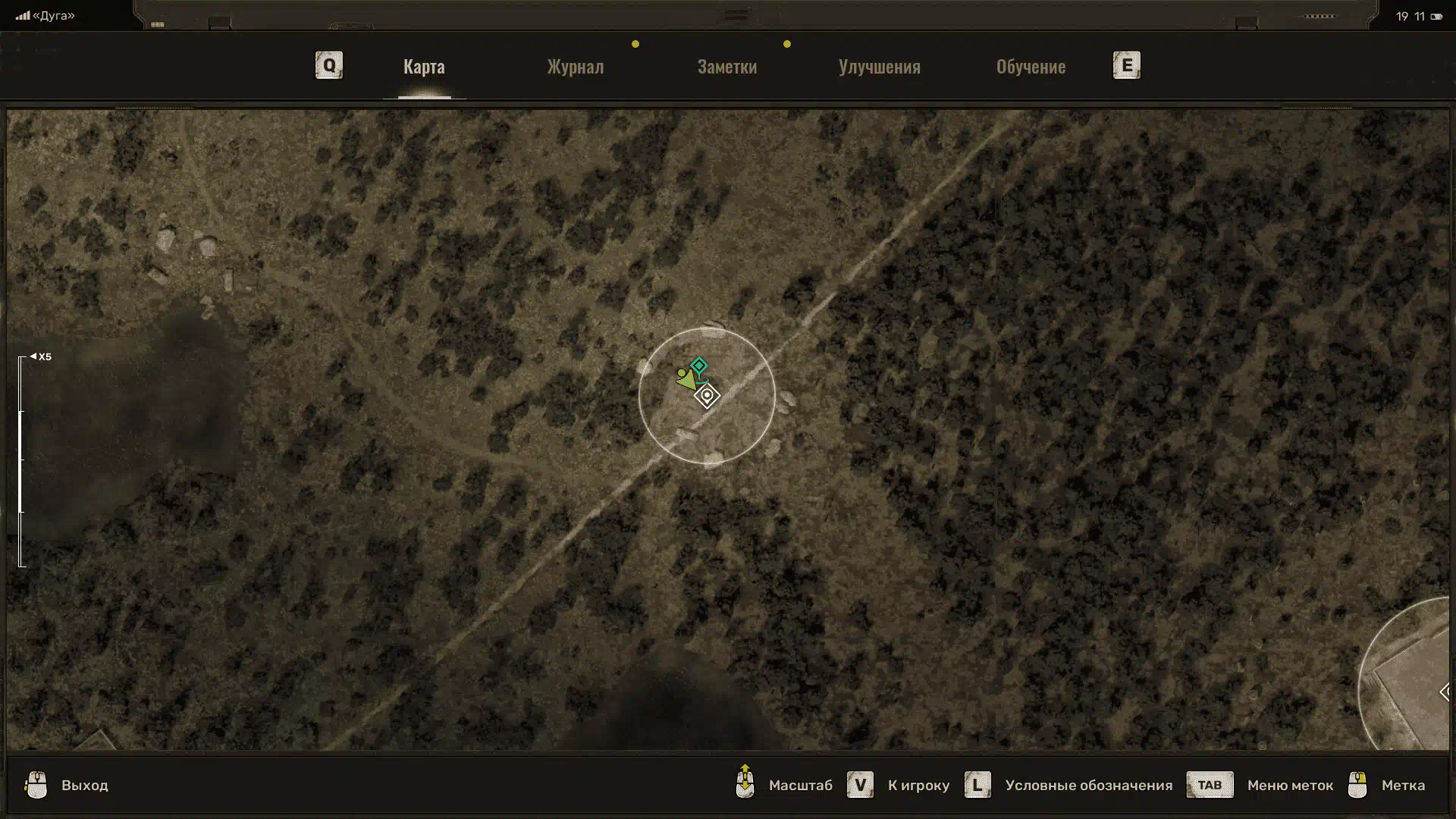Click the X5 zoom scale slider

coord(22,460)
